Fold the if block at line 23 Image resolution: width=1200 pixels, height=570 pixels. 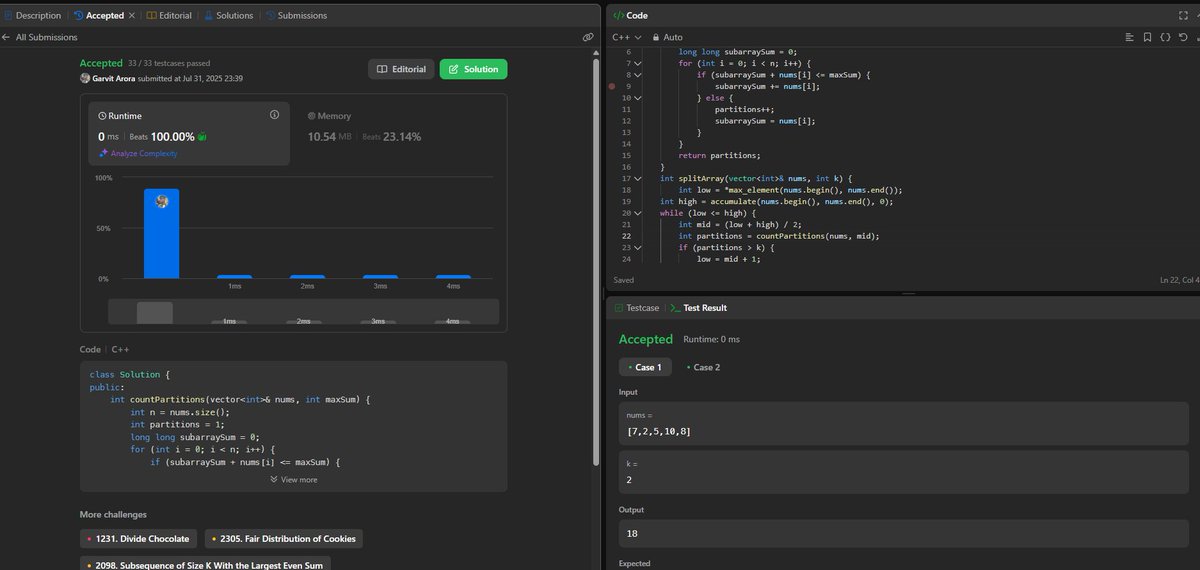pos(638,247)
